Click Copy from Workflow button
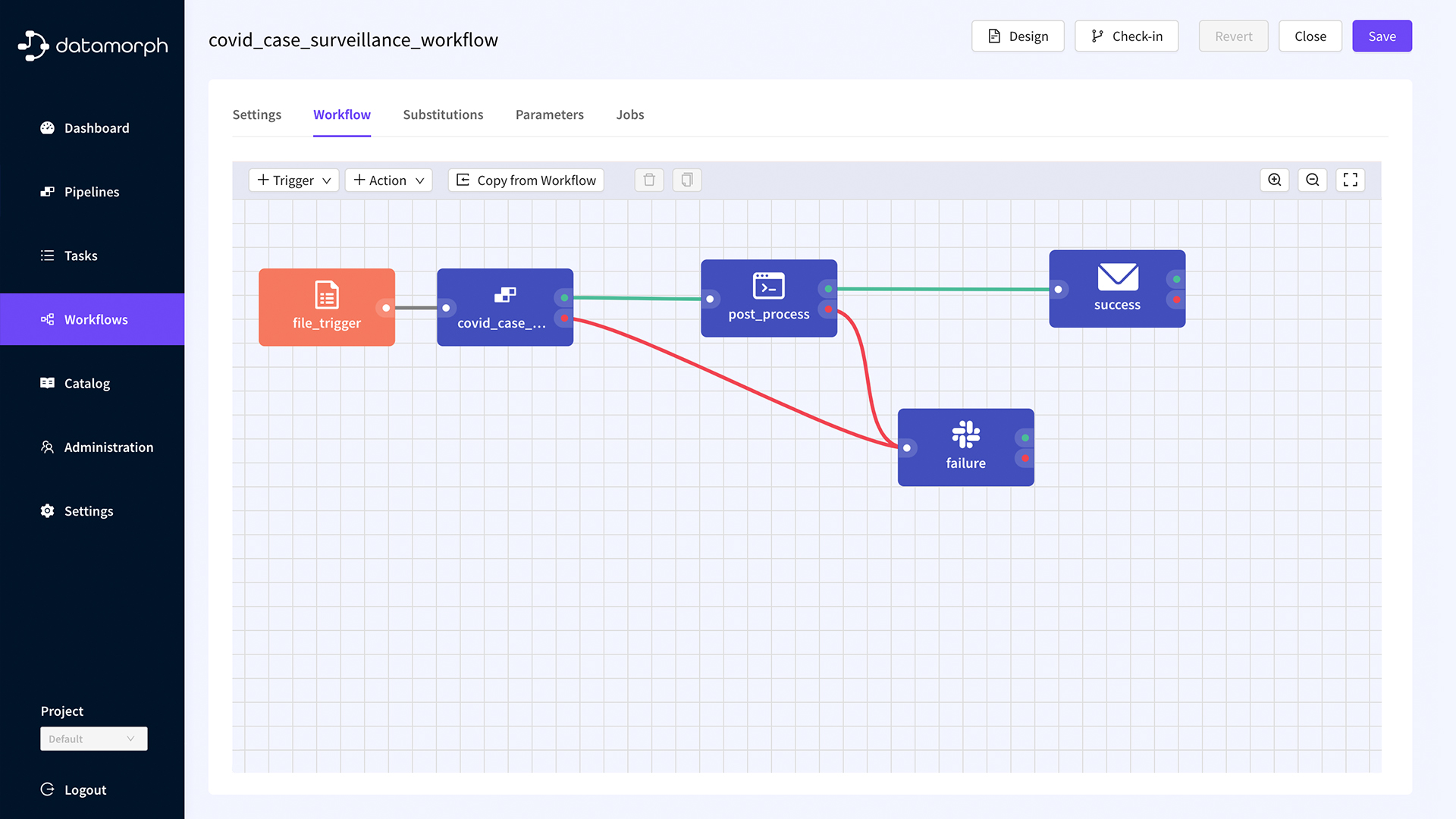1456x819 pixels. 526,180
